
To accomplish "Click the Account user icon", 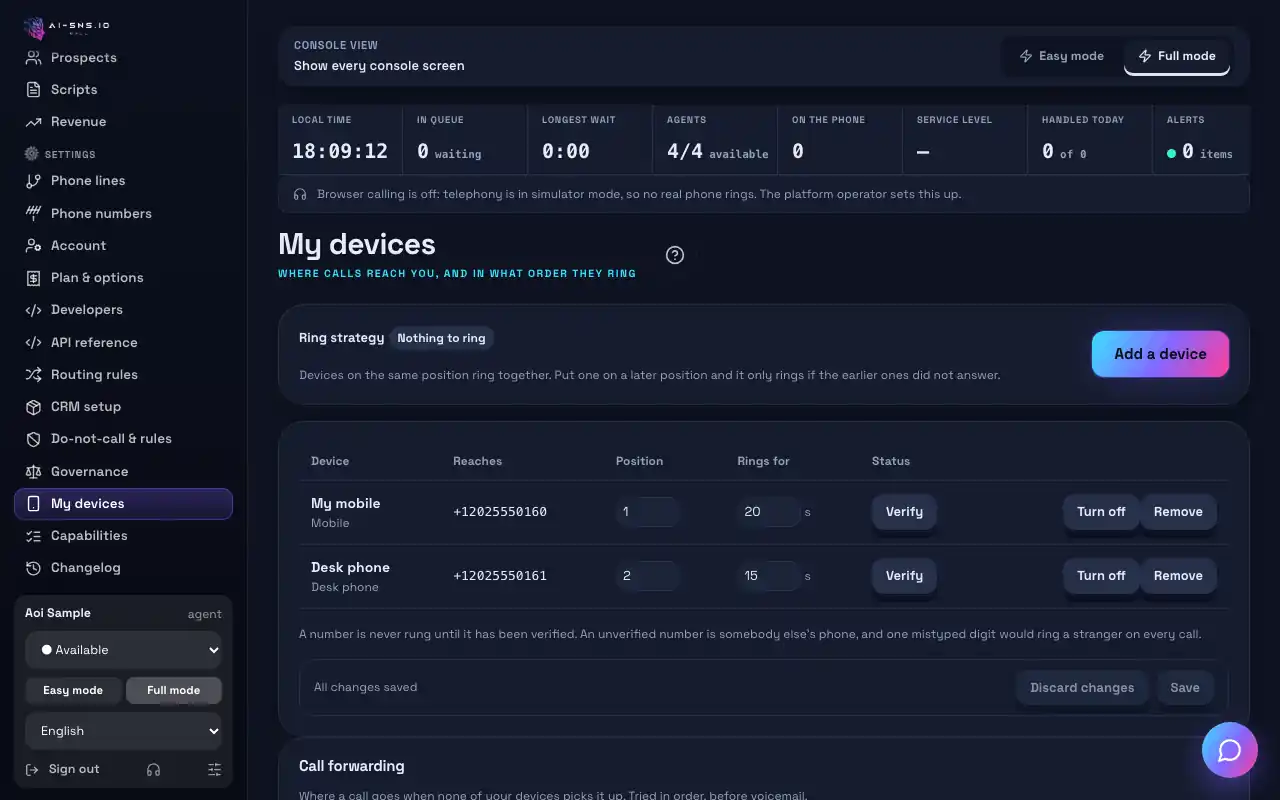I will [x=33, y=245].
